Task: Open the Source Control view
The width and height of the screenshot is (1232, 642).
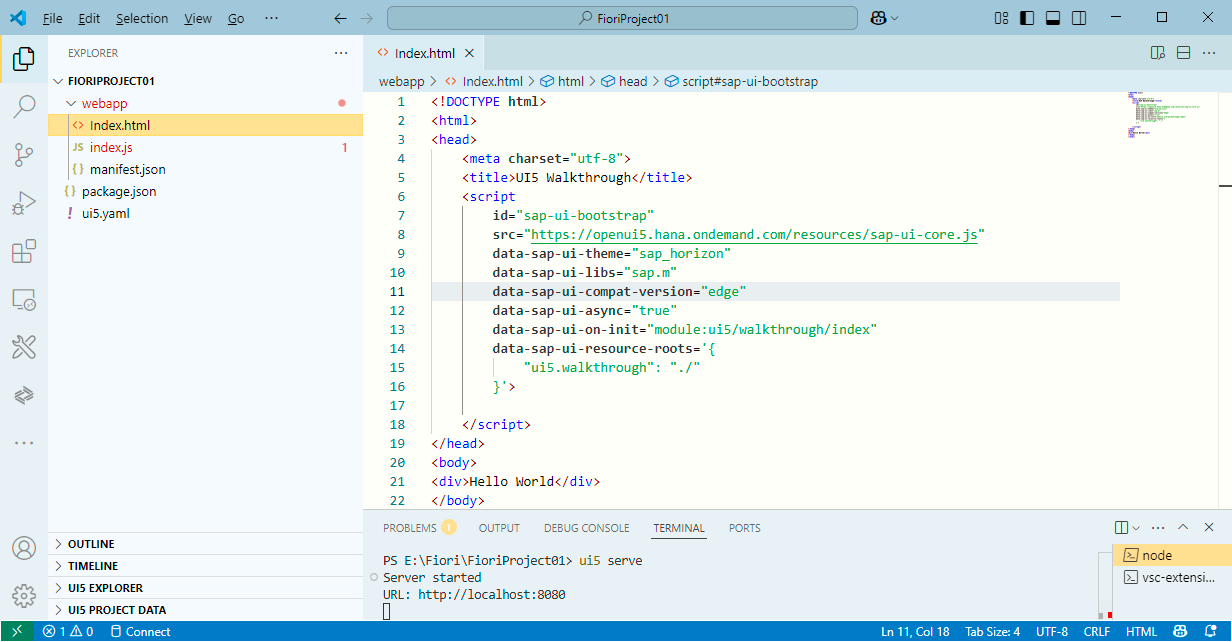Action: 24,155
